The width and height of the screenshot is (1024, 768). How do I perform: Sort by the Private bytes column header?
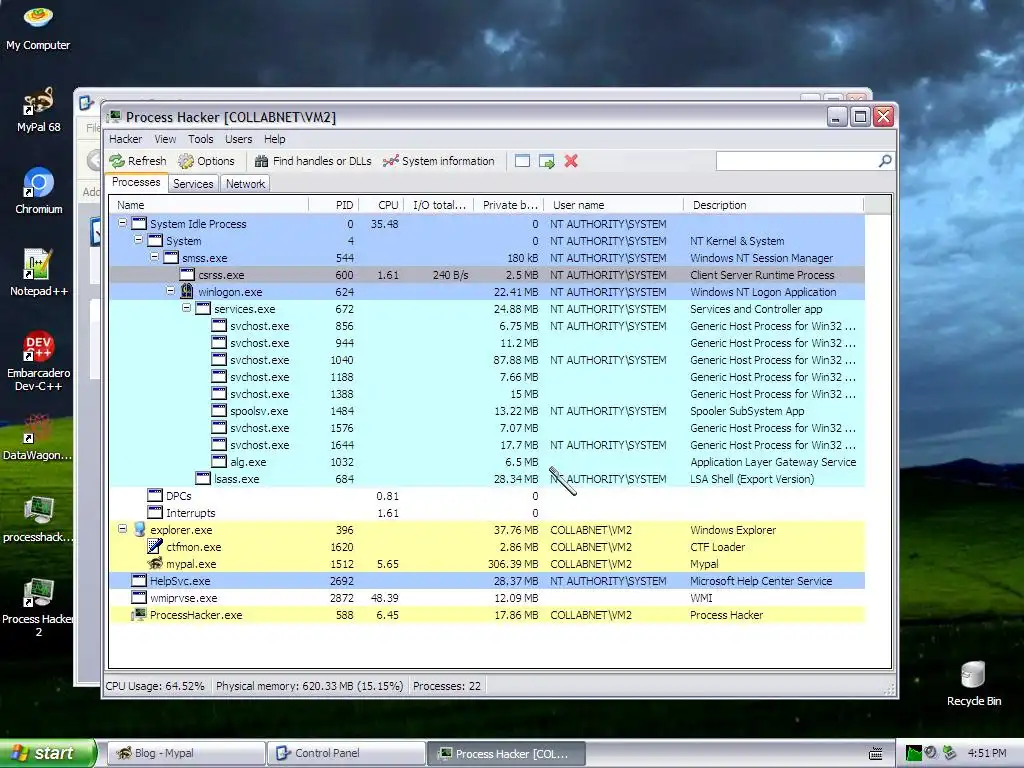click(509, 205)
